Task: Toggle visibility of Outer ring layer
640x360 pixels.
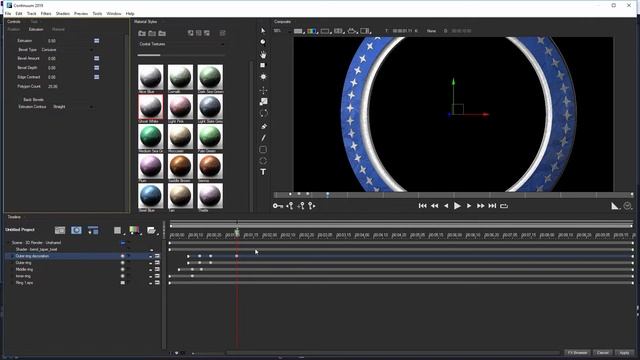Action: pos(122,263)
